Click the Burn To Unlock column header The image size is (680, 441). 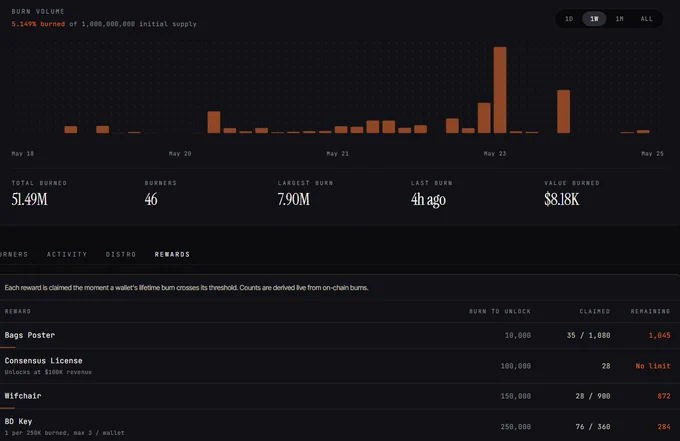pos(500,311)
